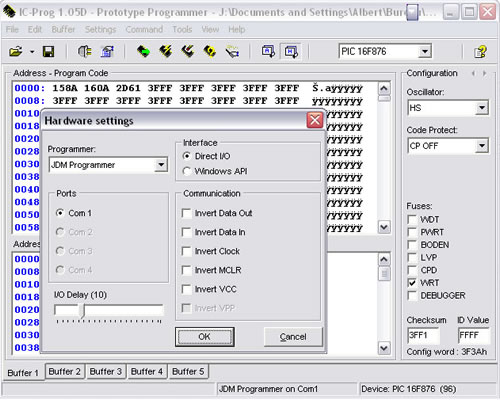The height and width of the screenshot is (400, 500).
Task: Click the Open File folder icon
Action: pyautogui.click(x=15, y=52)
